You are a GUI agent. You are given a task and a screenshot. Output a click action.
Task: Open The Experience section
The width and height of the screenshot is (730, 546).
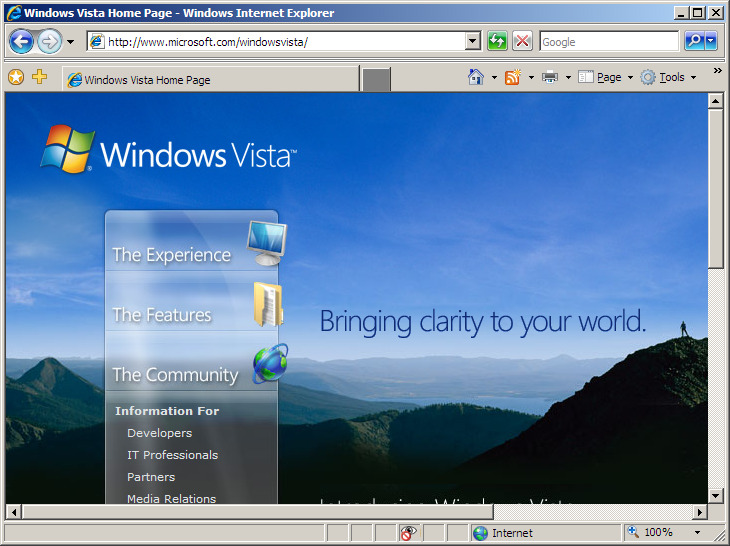(172, 255)
